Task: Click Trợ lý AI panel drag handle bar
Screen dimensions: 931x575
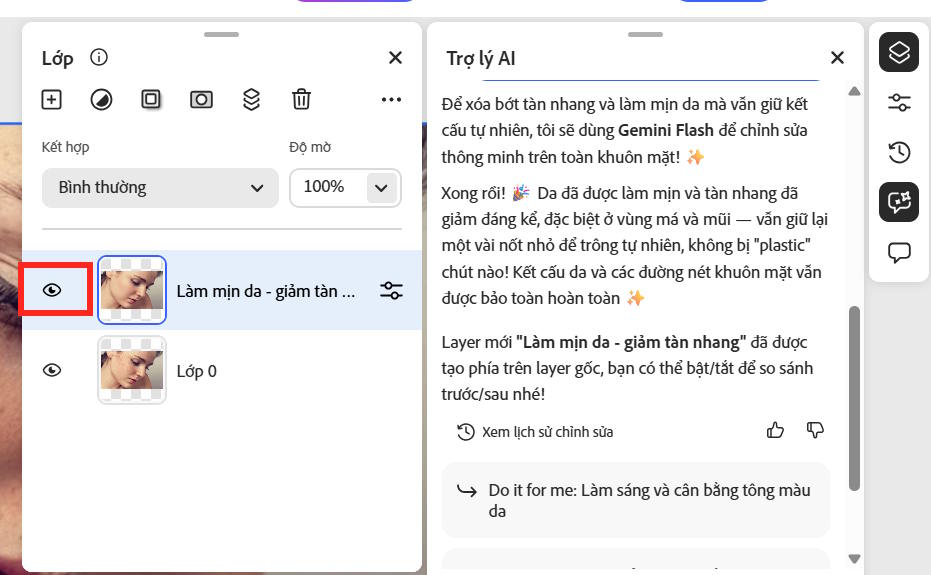Action: click(645, 34)
